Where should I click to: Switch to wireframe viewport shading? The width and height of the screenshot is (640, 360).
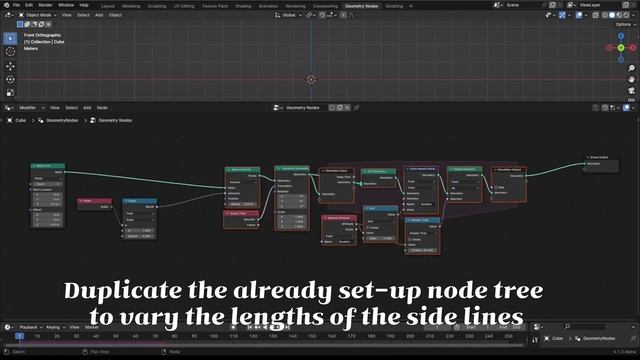pos(604,15)
